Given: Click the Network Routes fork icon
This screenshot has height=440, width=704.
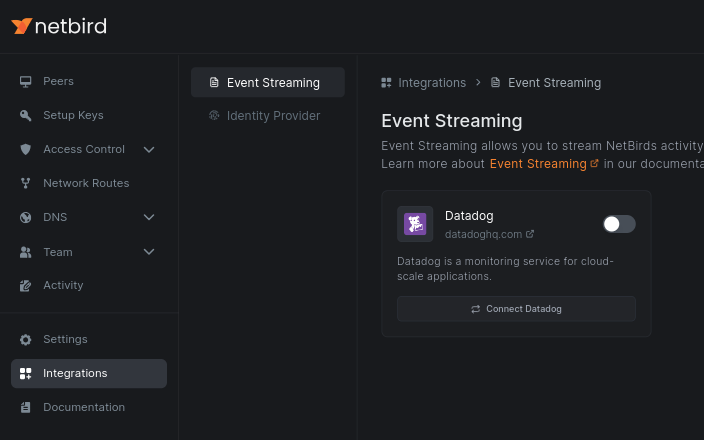Looking at the screenshot, I should point(26,183).
